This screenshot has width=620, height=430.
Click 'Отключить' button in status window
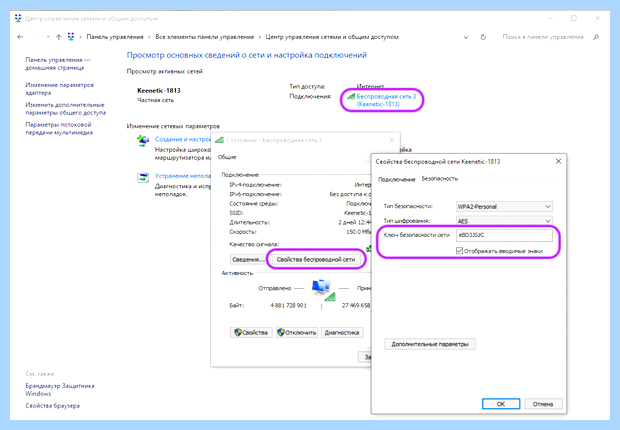297,333
